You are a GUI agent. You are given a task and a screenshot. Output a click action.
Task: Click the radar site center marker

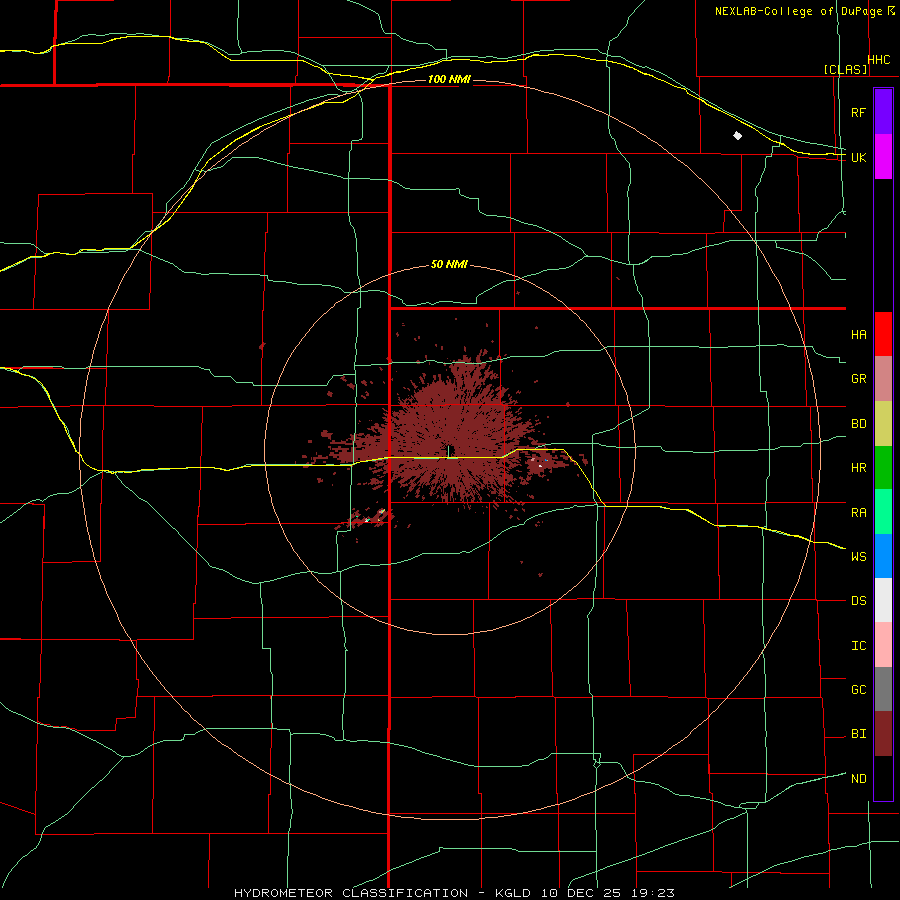click(449, 450)
